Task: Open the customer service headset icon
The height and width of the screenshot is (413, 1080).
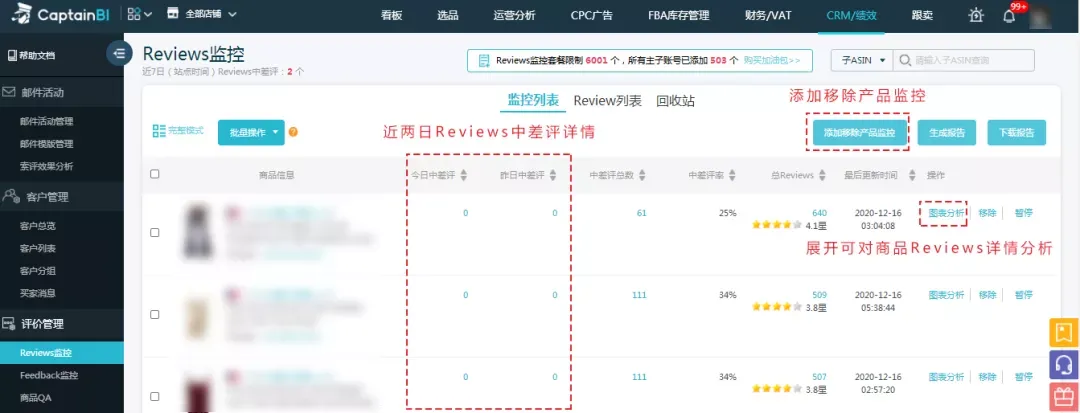Action: [x=1064, y=364]
